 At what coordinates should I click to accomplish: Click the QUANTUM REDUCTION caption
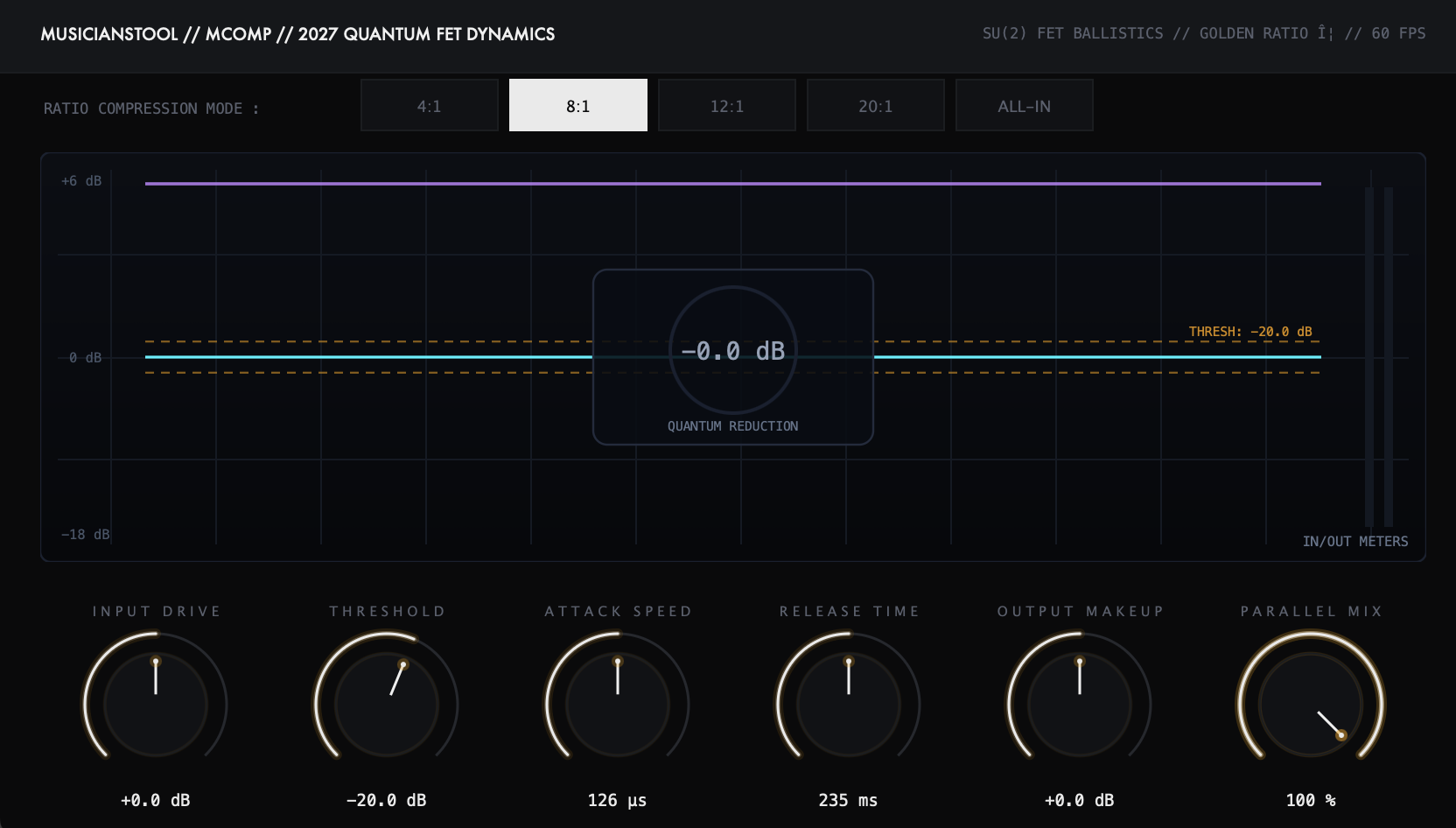point(733,426)
